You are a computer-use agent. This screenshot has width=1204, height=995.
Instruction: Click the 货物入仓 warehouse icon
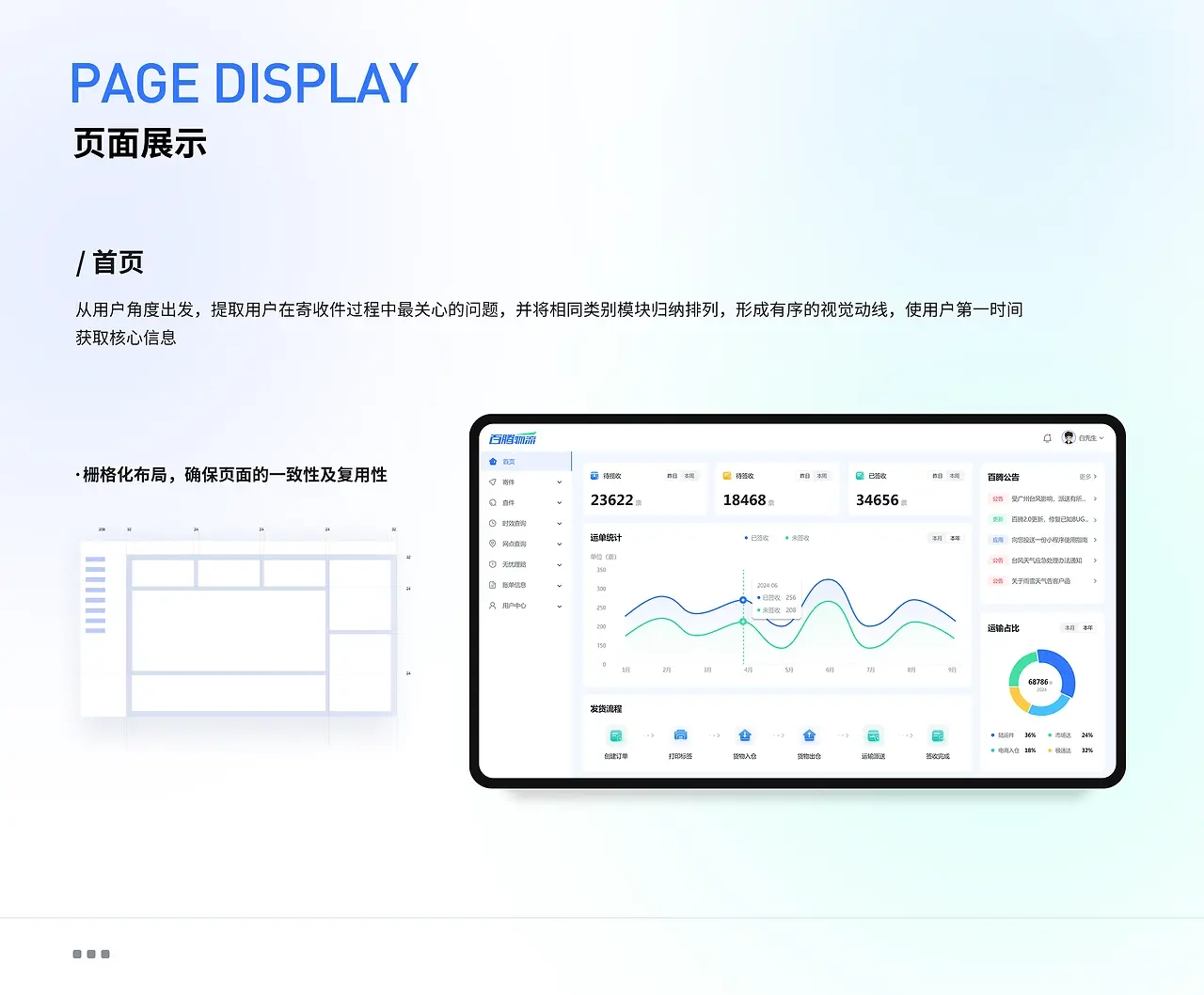(x=745, y=735)
